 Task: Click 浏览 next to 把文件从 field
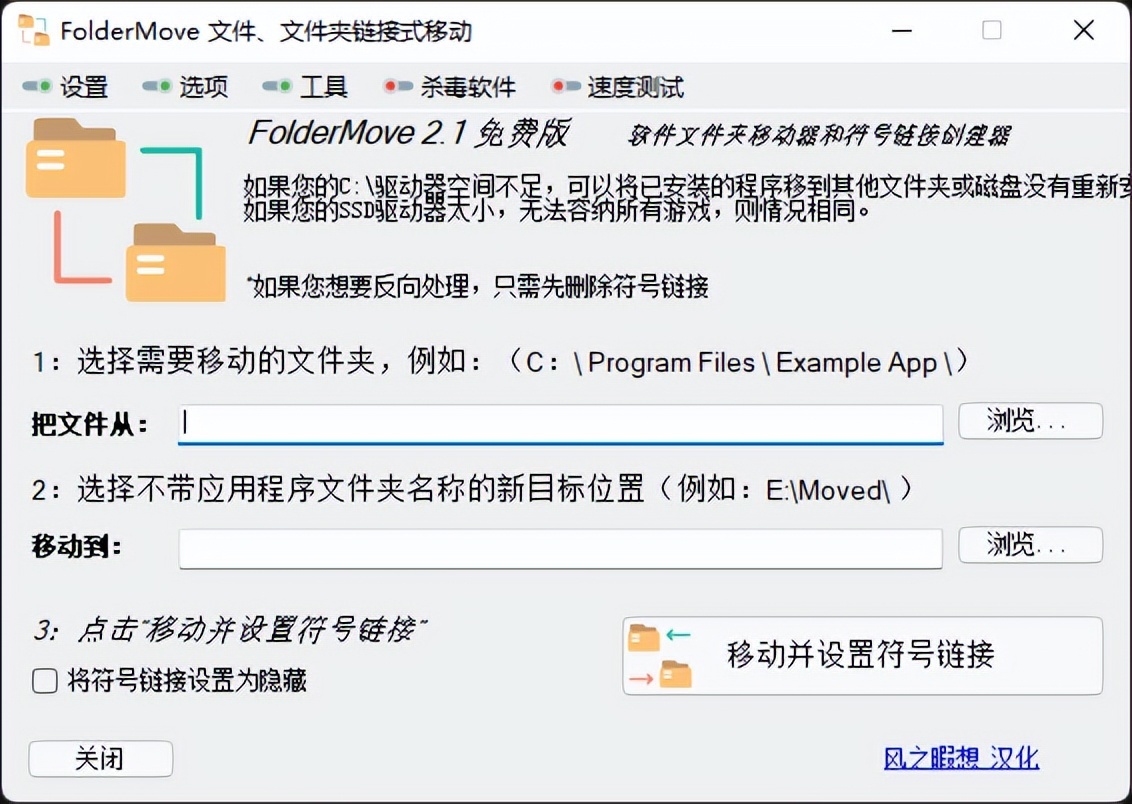point(1030,421)
